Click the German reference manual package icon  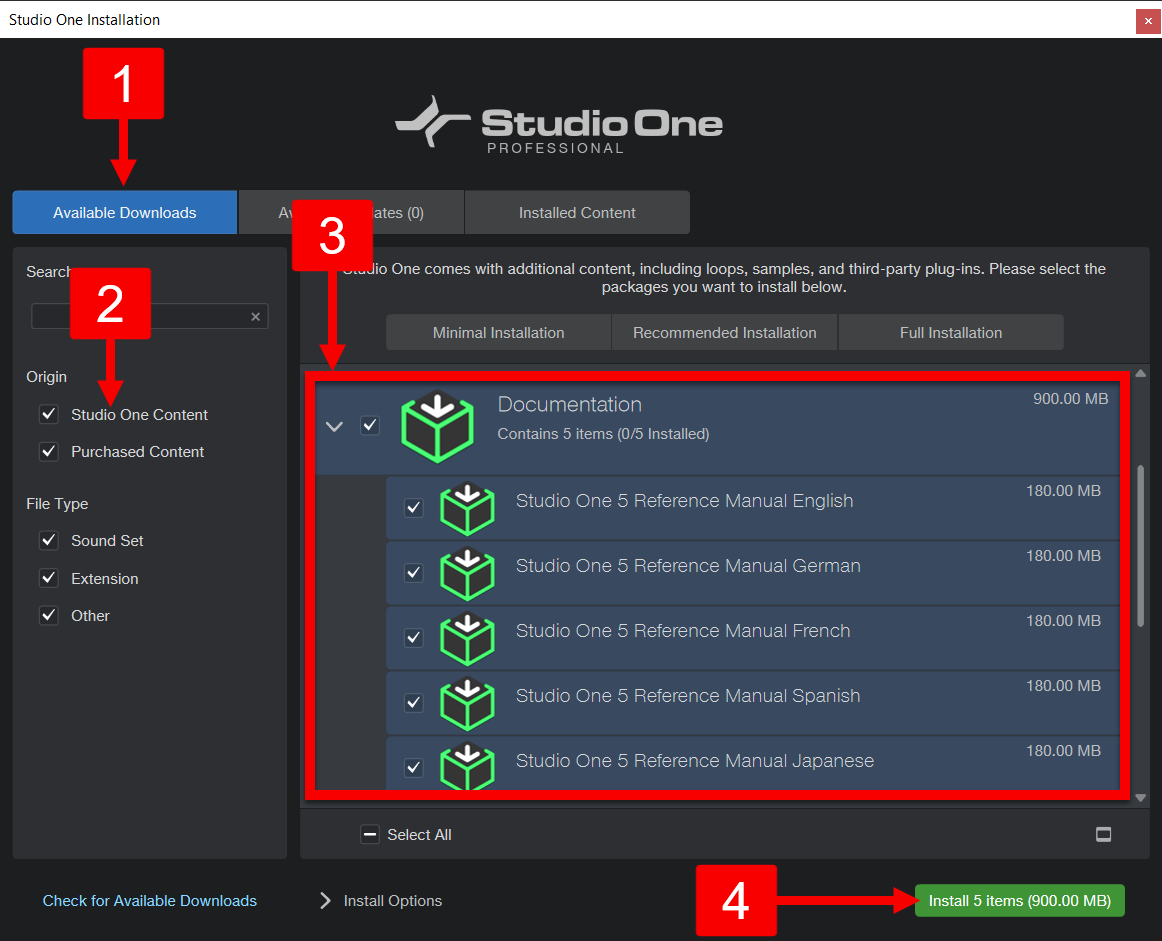point(467,572)
